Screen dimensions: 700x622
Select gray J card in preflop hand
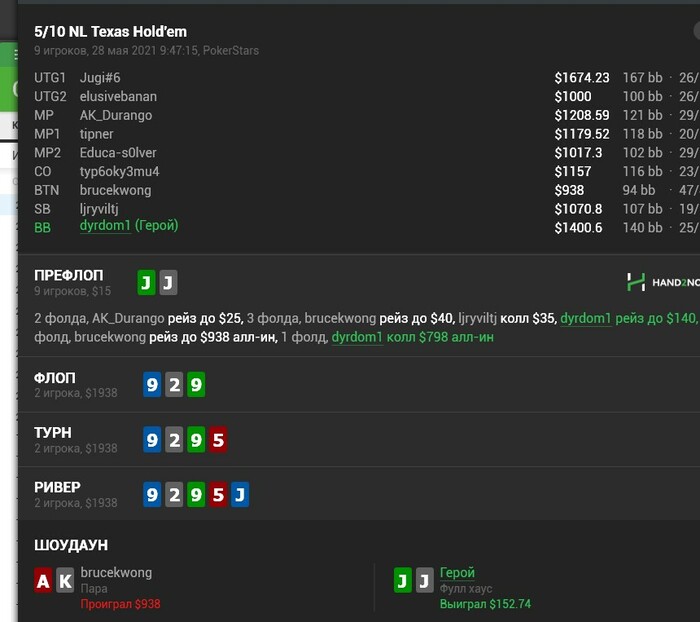(x=168, y=283)
